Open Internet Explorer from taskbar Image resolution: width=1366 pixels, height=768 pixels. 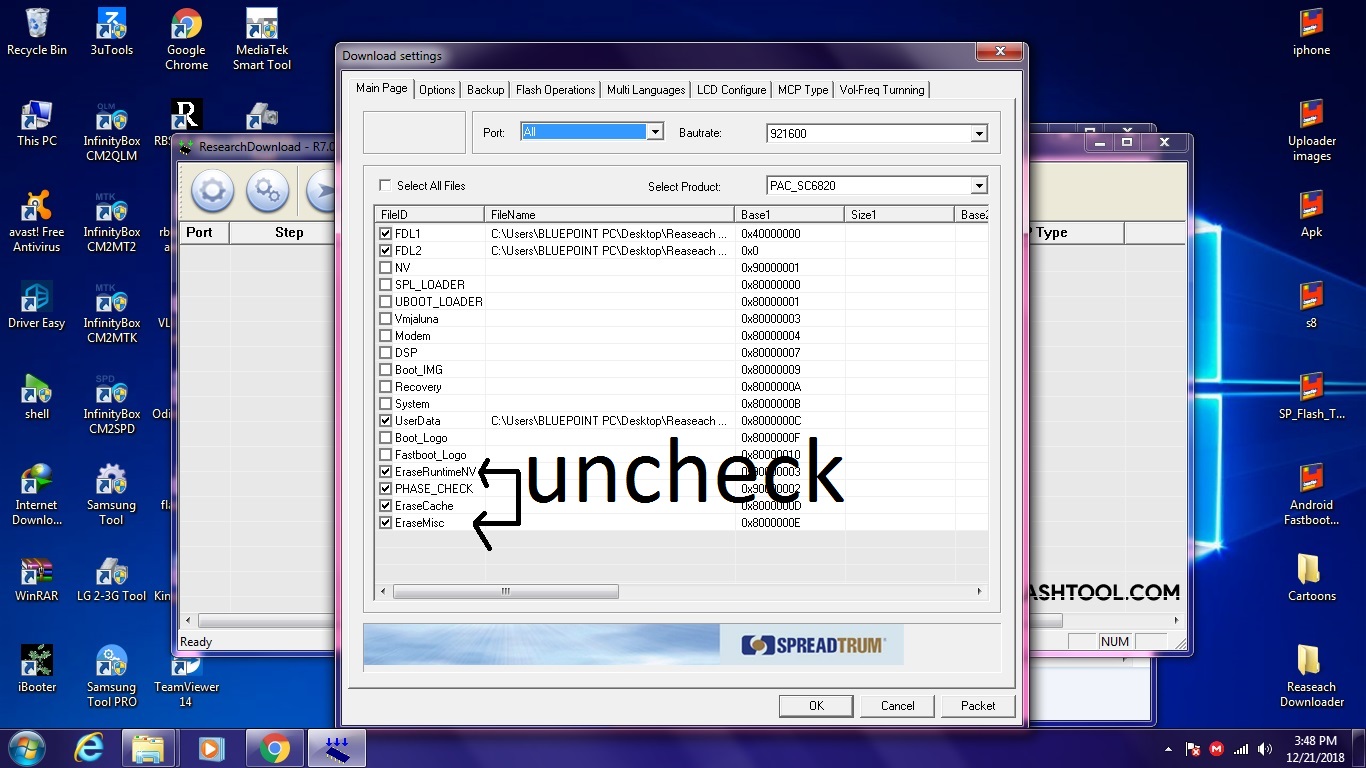coord(89,748)
